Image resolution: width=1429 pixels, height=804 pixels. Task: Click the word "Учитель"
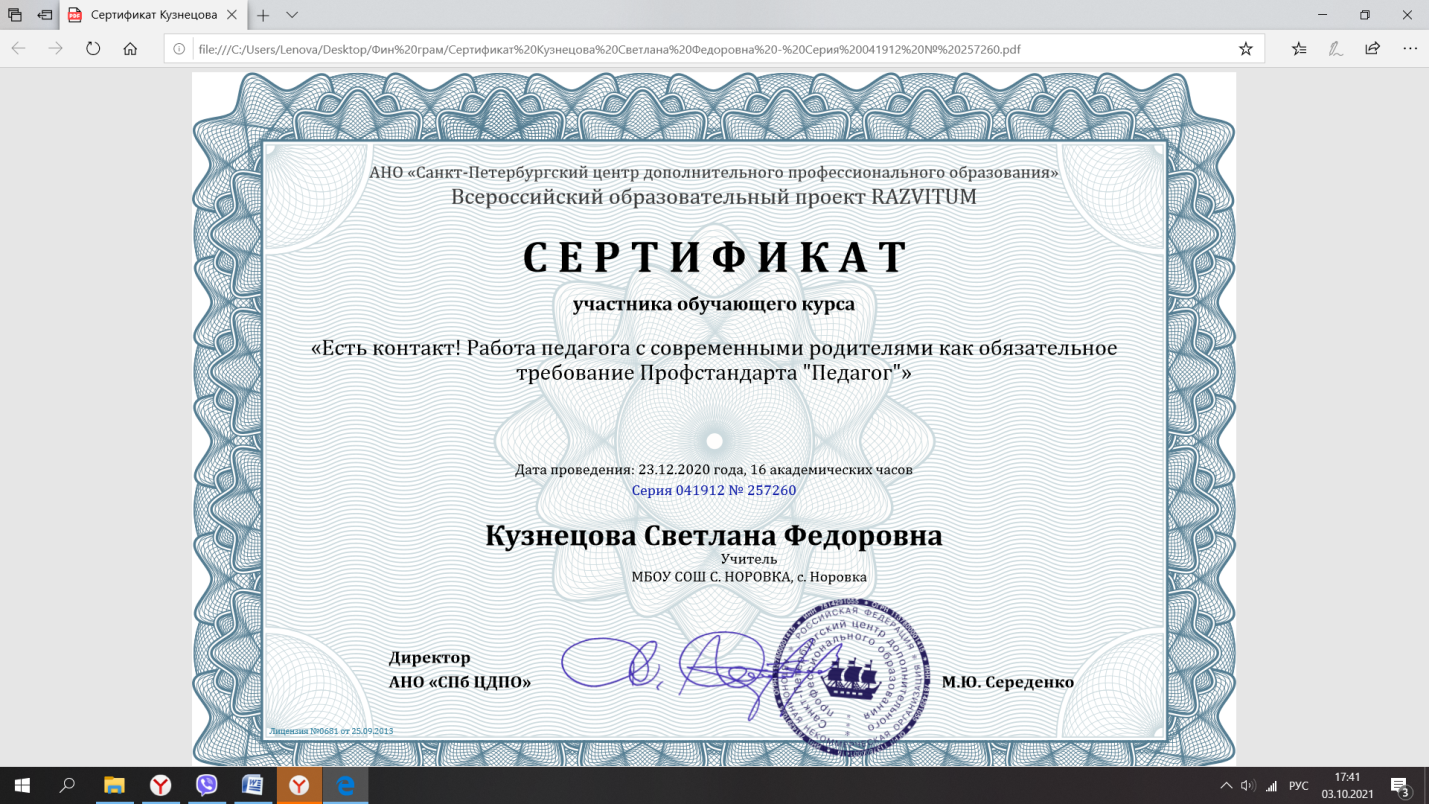click(x=749, y=559)
